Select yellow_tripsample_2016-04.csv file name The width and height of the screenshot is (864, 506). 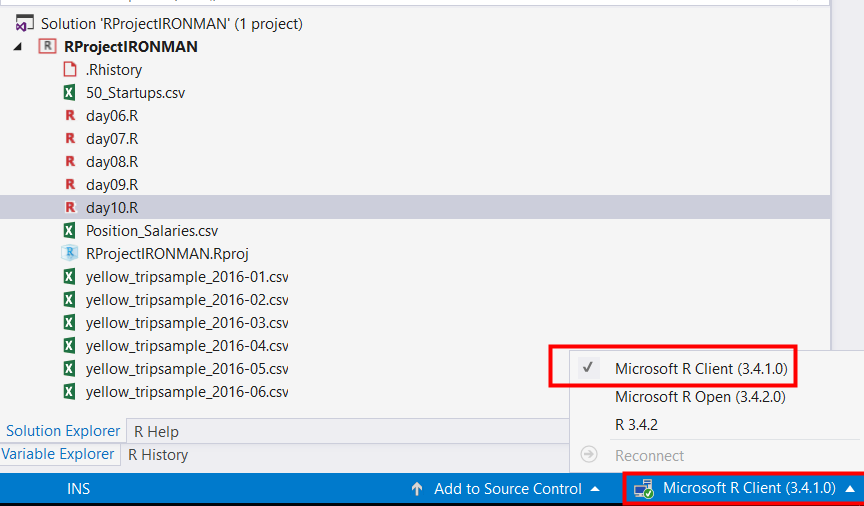187,346
